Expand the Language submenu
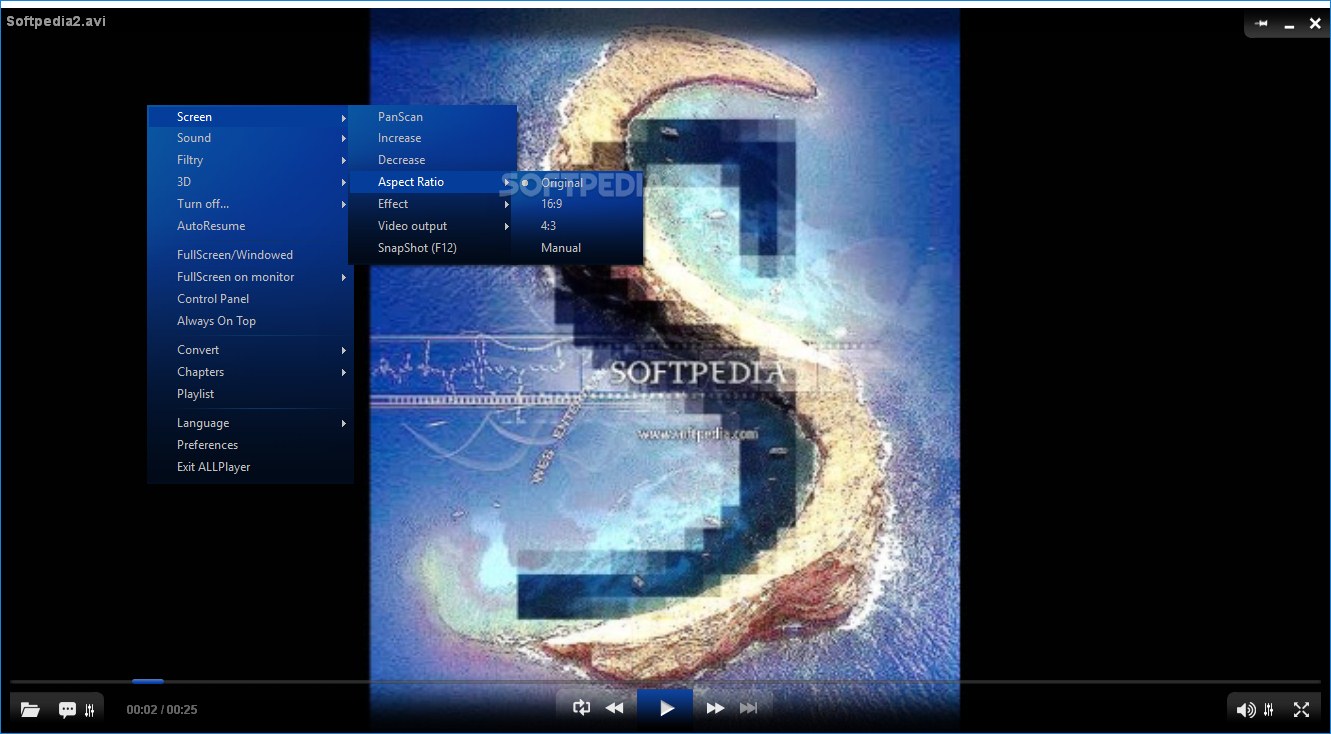This screenshot has width=1331, height=734. point(250,423)
